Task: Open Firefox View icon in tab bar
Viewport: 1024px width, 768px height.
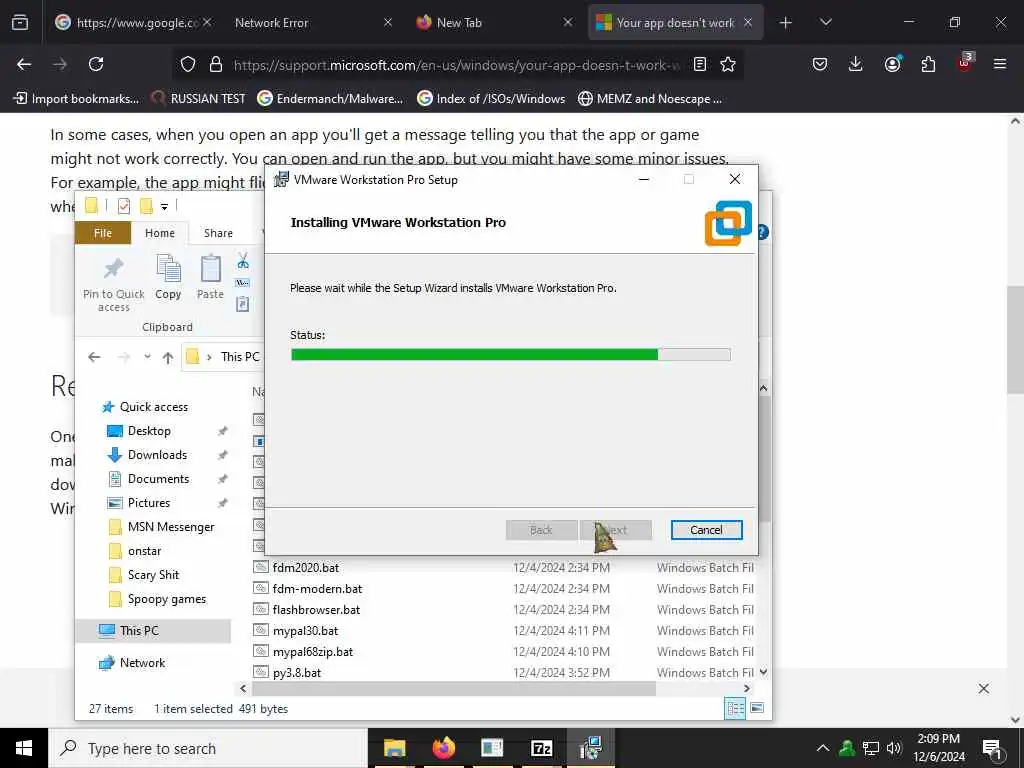Action: [20, 22]
